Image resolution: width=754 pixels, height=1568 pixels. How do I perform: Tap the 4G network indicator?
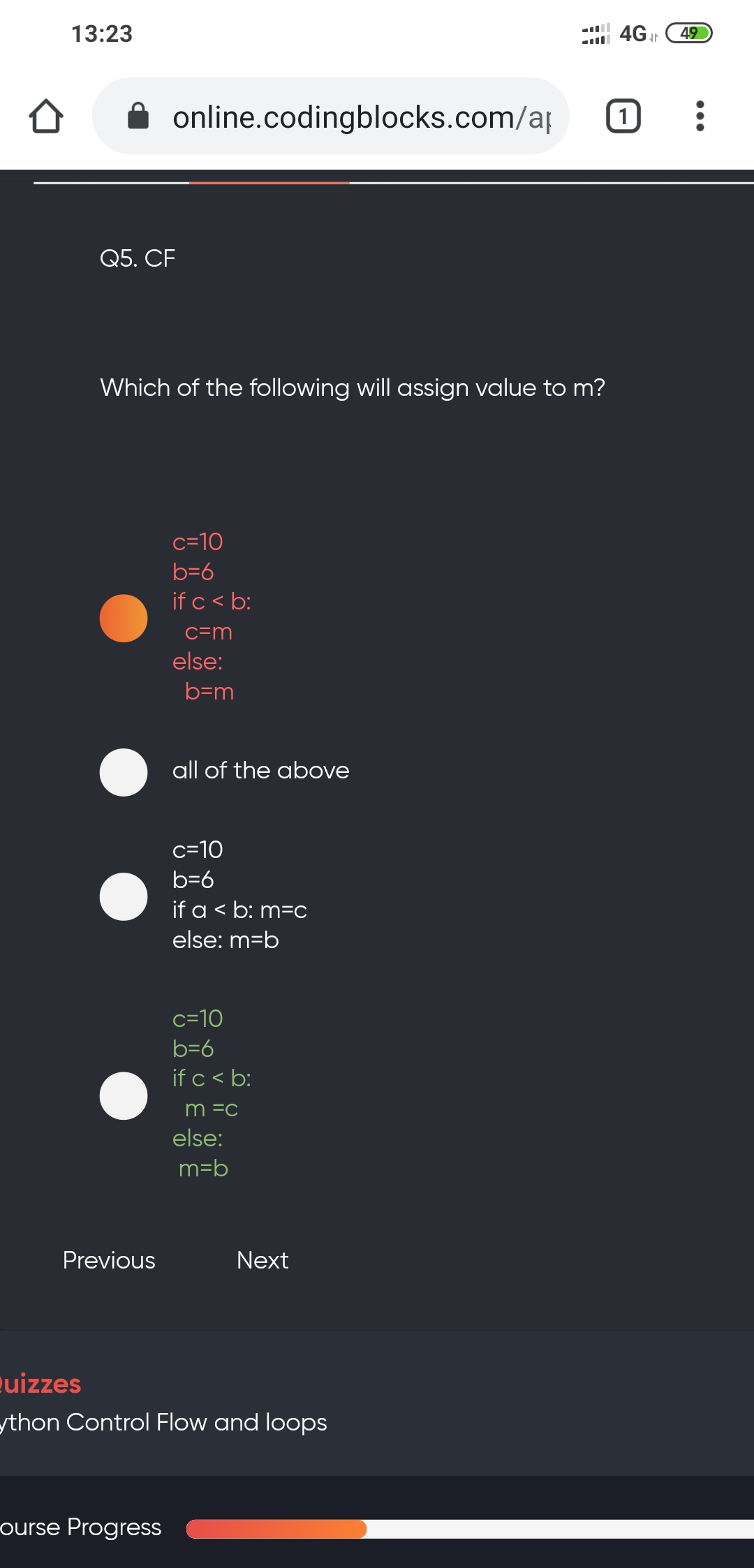tap(633, 34)
